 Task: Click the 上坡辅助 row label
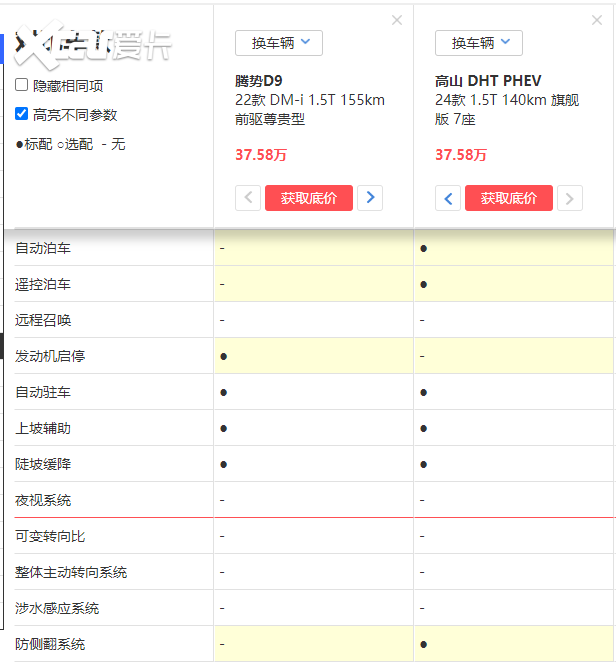point(43,428)
